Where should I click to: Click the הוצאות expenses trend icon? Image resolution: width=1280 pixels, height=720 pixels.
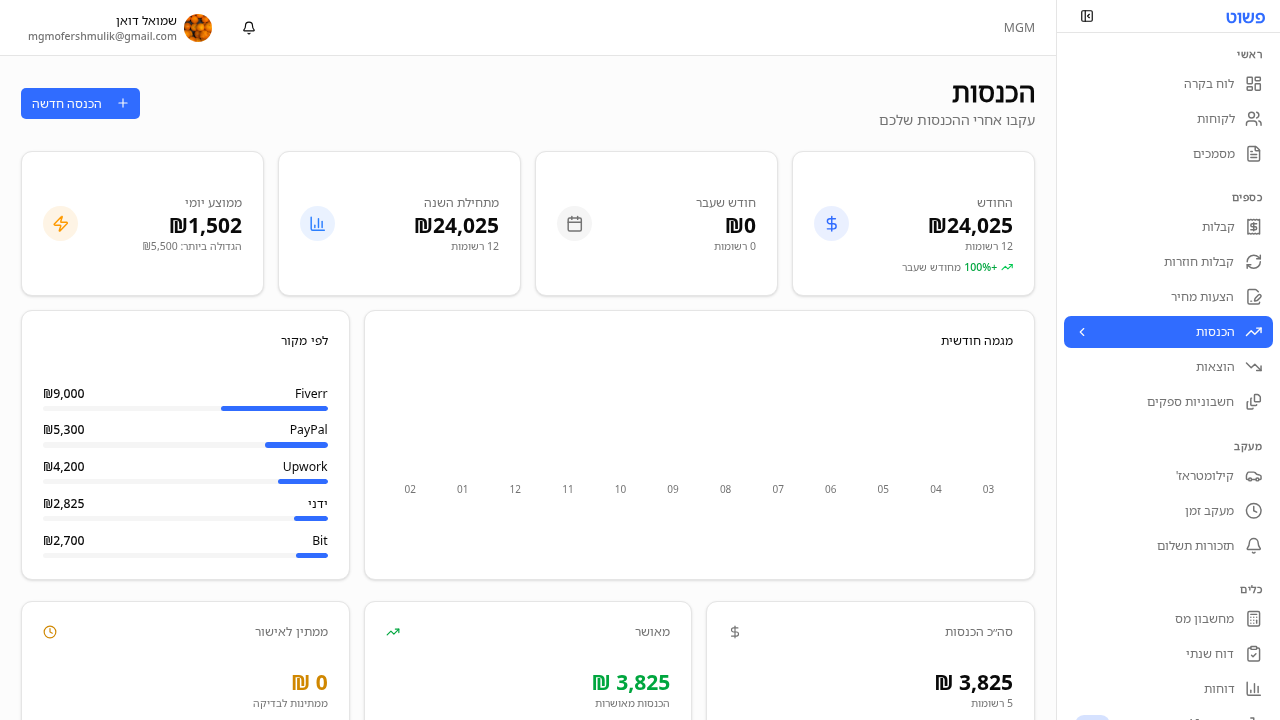coord(1253,367)
